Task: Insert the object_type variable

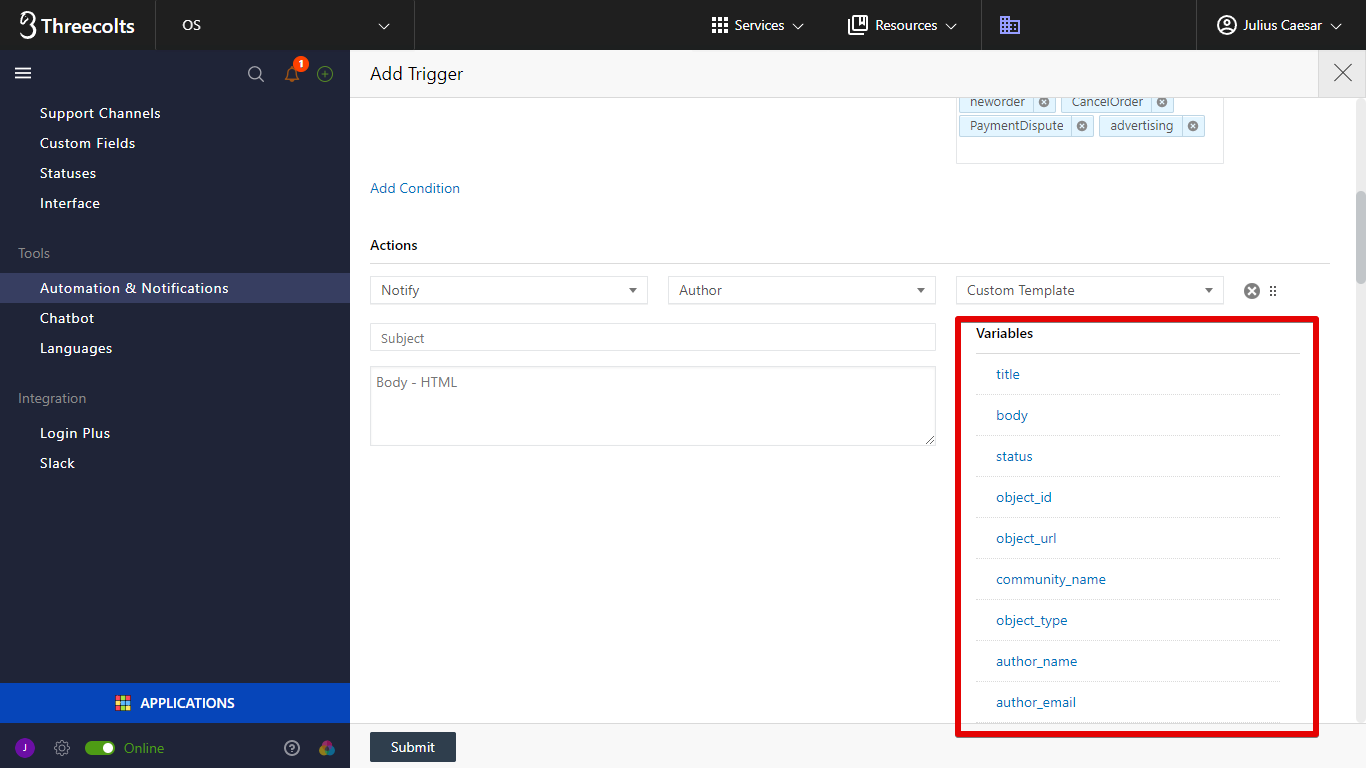Action: pyautogui.click(x=1032, y=620)
